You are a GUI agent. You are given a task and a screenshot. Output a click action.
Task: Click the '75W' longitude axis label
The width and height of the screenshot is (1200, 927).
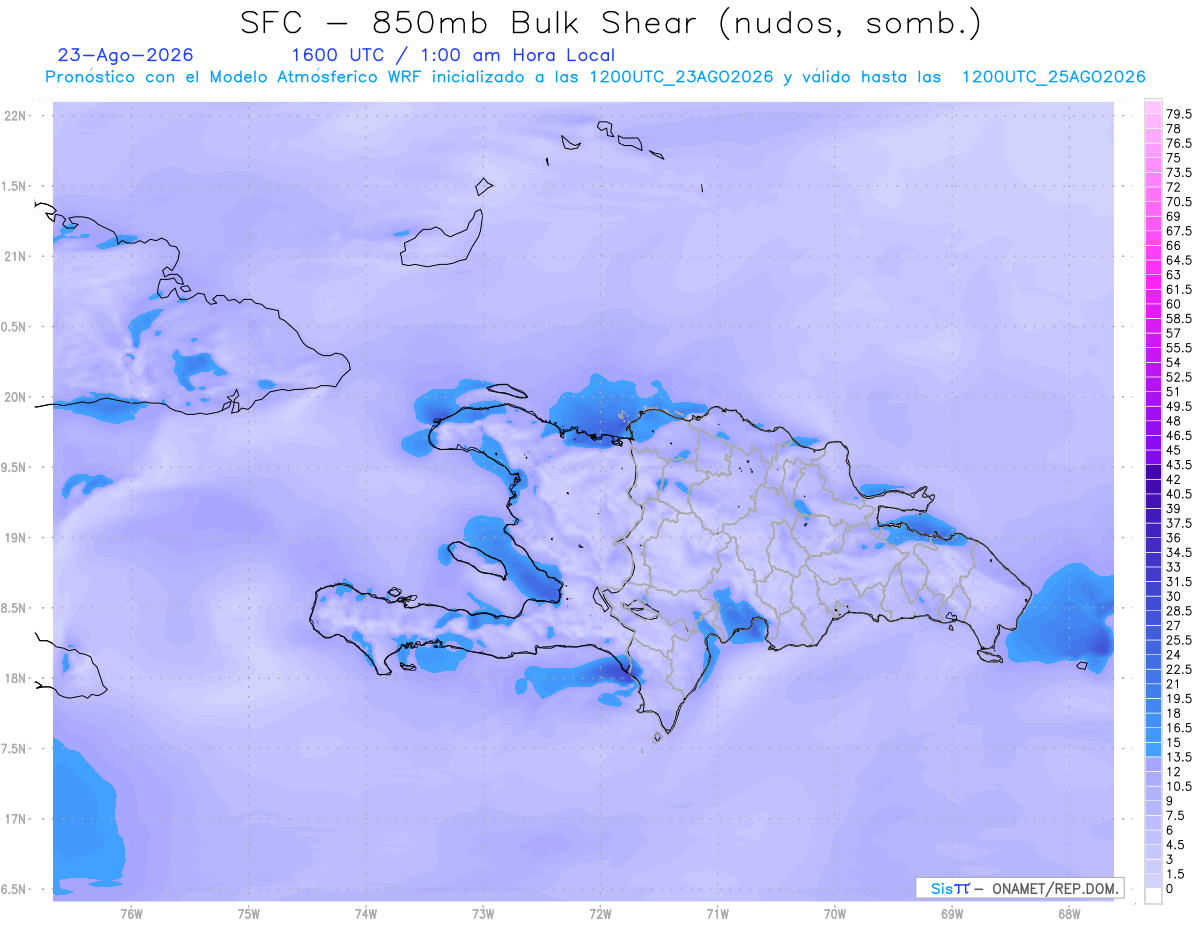click(248, 913)
